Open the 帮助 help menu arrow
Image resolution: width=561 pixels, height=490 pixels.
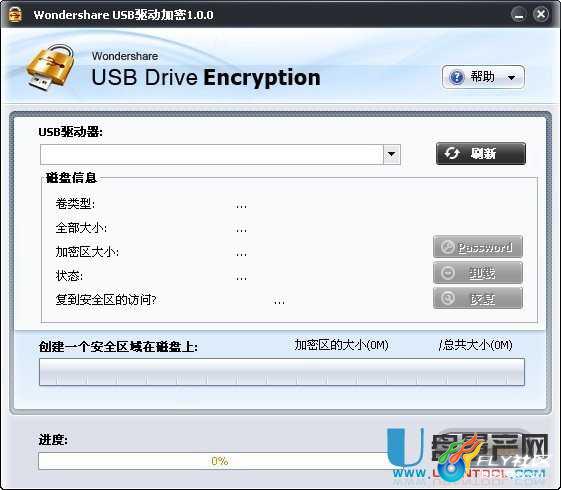point(512,77)
